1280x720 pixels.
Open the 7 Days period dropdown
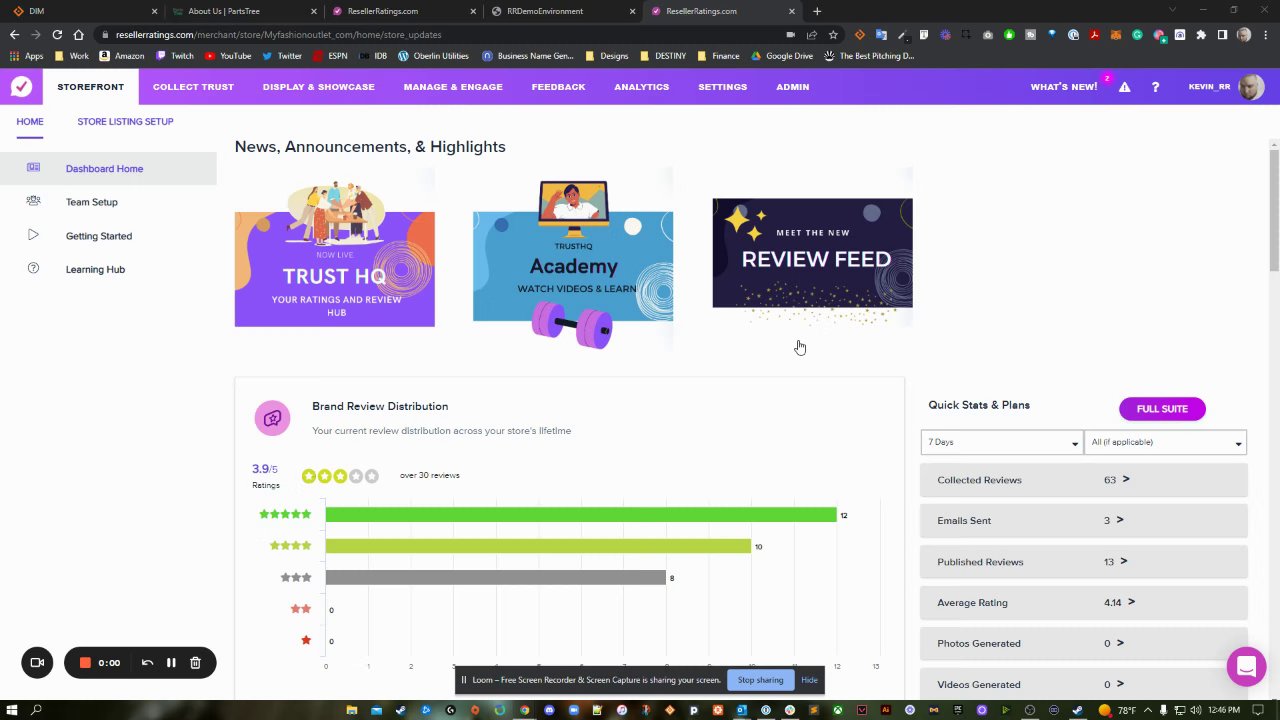[1001, 442]
